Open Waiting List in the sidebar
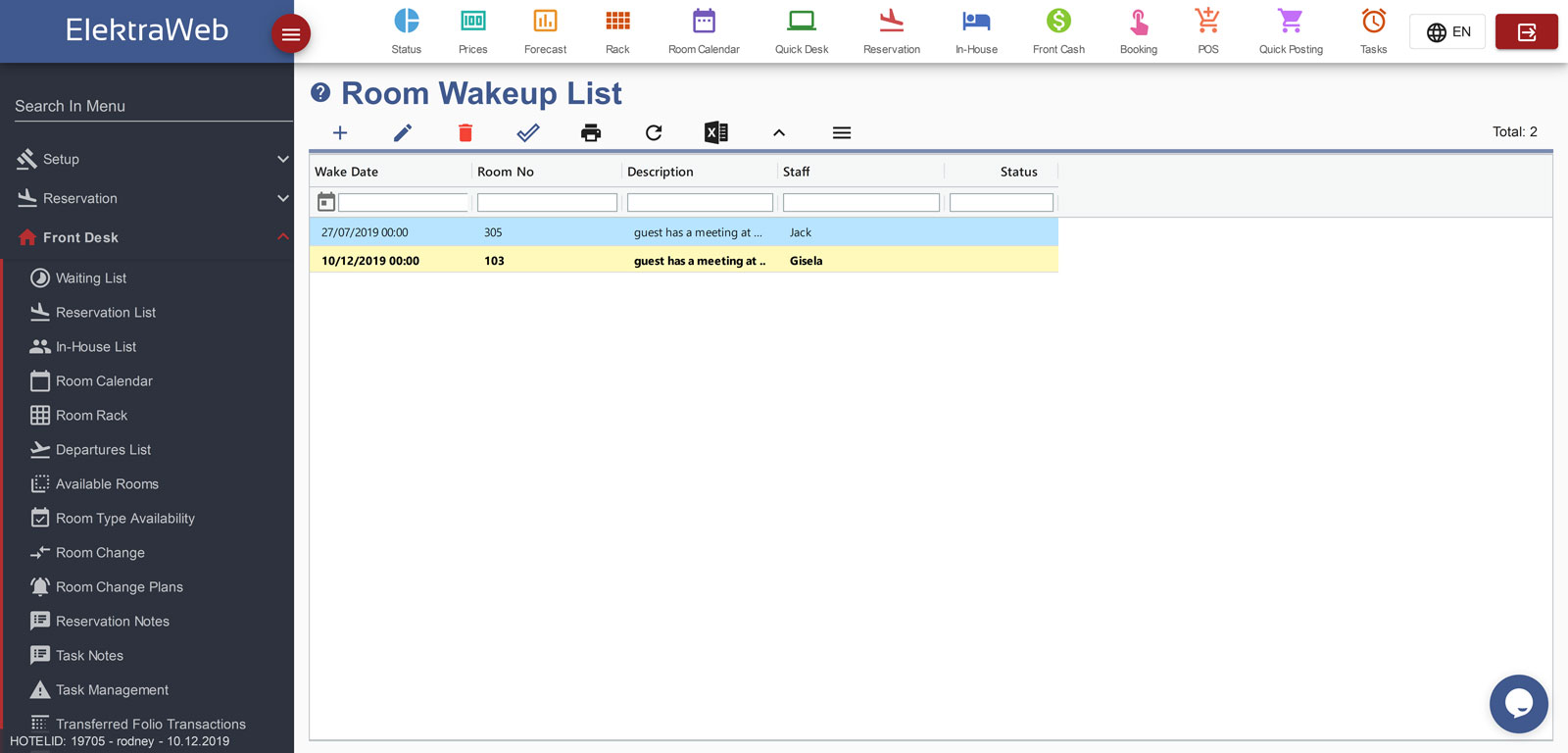 [x=91, y=278]
